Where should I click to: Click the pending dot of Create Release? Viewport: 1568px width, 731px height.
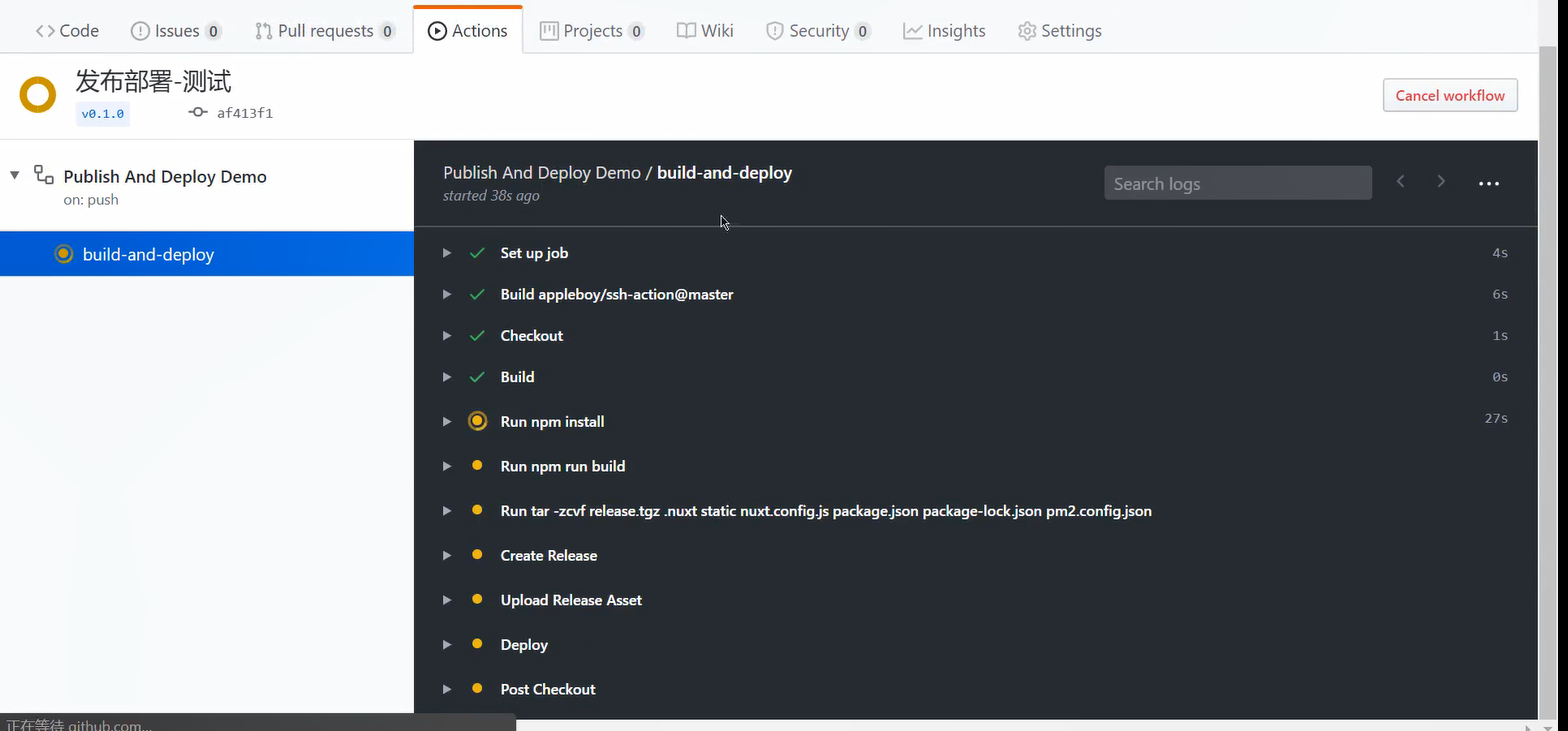tap(477, 555)
